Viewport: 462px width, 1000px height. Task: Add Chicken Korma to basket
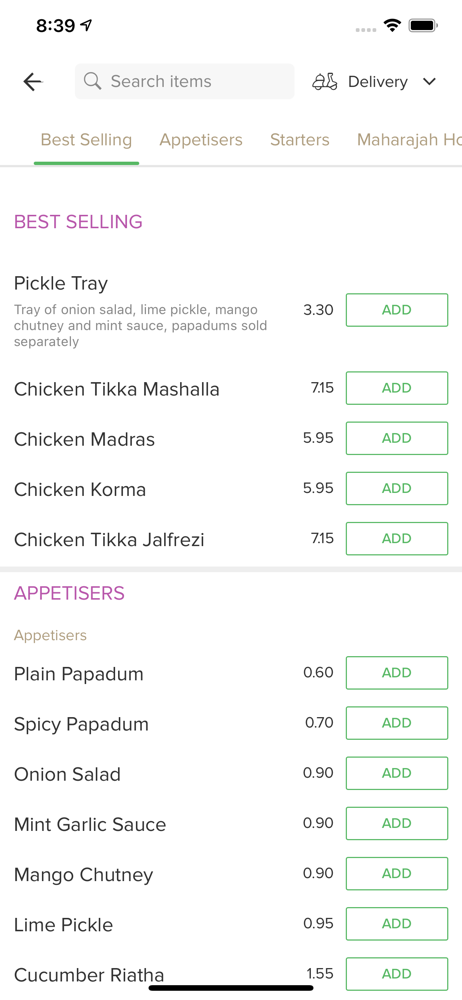coord(397,489)
